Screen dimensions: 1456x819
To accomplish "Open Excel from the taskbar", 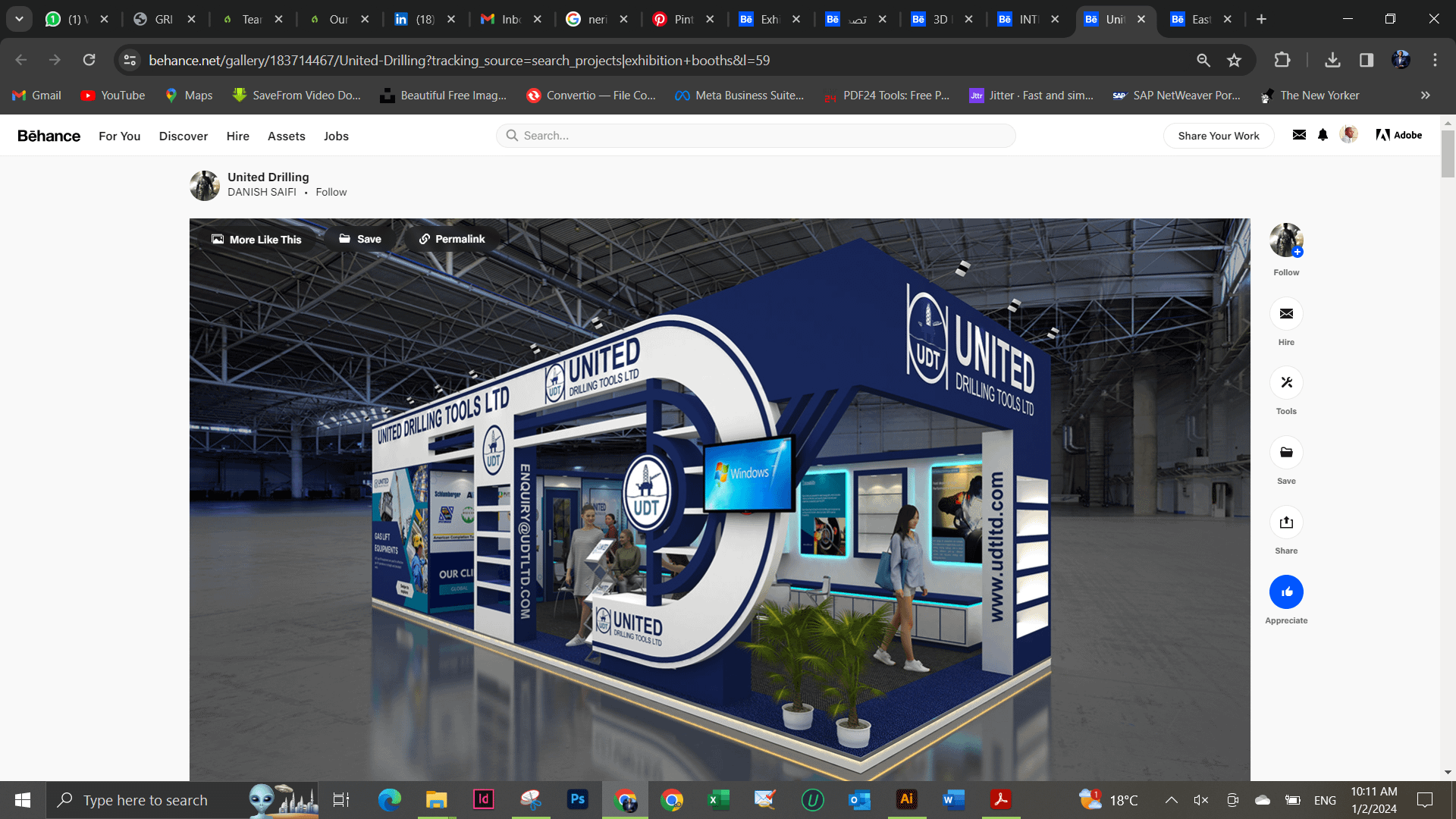I will 718,799.
